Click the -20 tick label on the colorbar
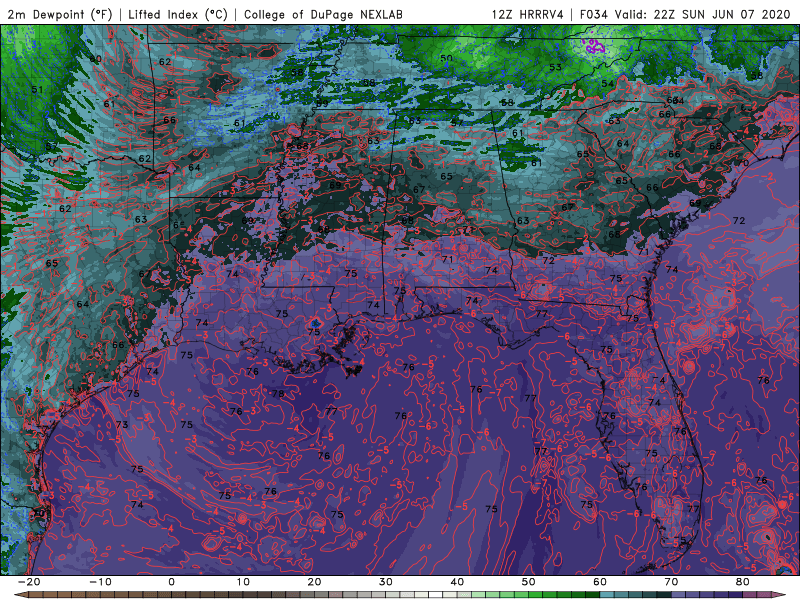 pyautogui.click(x=29, y=582)
